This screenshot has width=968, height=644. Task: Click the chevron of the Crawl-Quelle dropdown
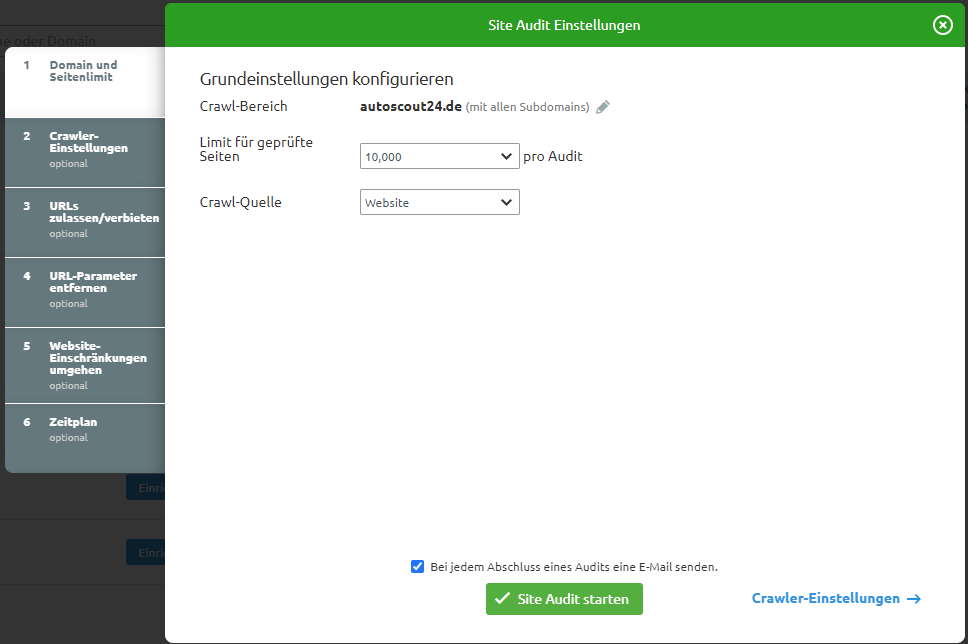pyautogui.click(x=508, y=201)
